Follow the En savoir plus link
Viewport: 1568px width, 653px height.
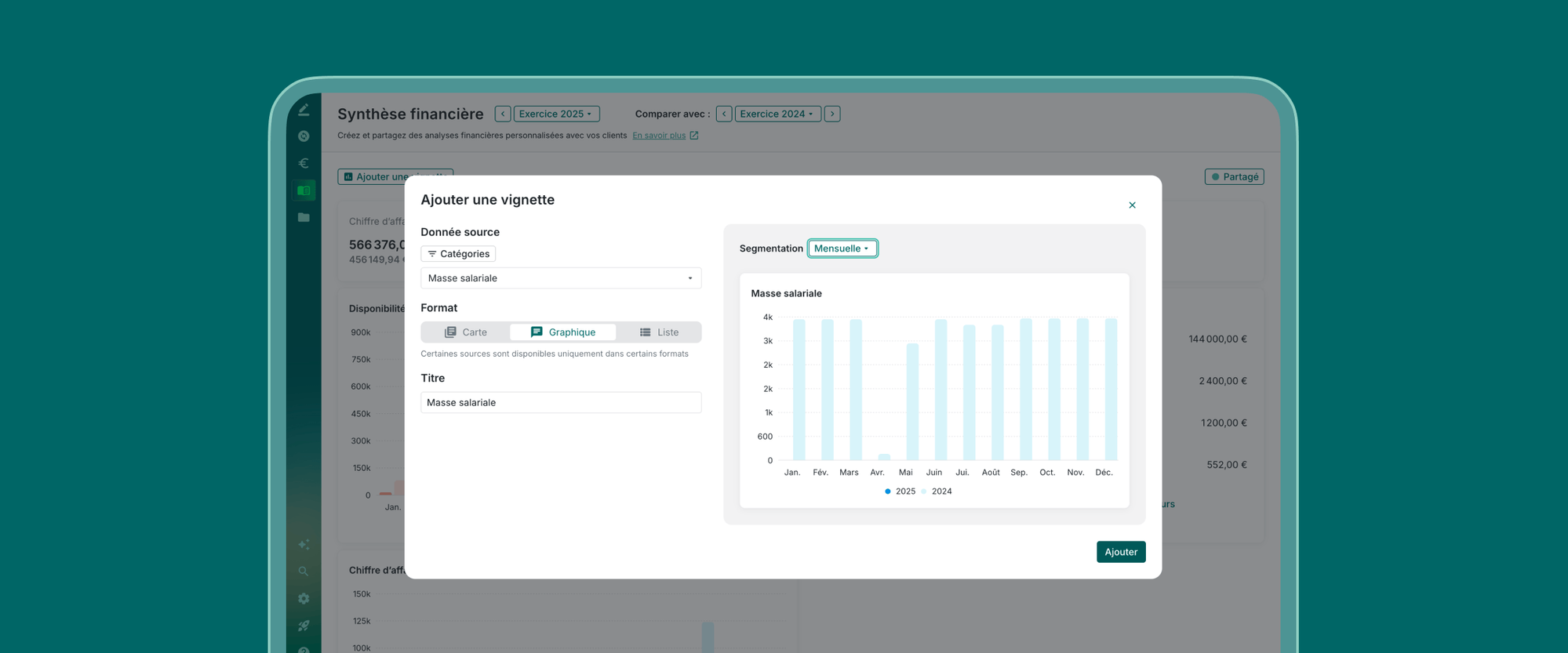coord(659,136)
